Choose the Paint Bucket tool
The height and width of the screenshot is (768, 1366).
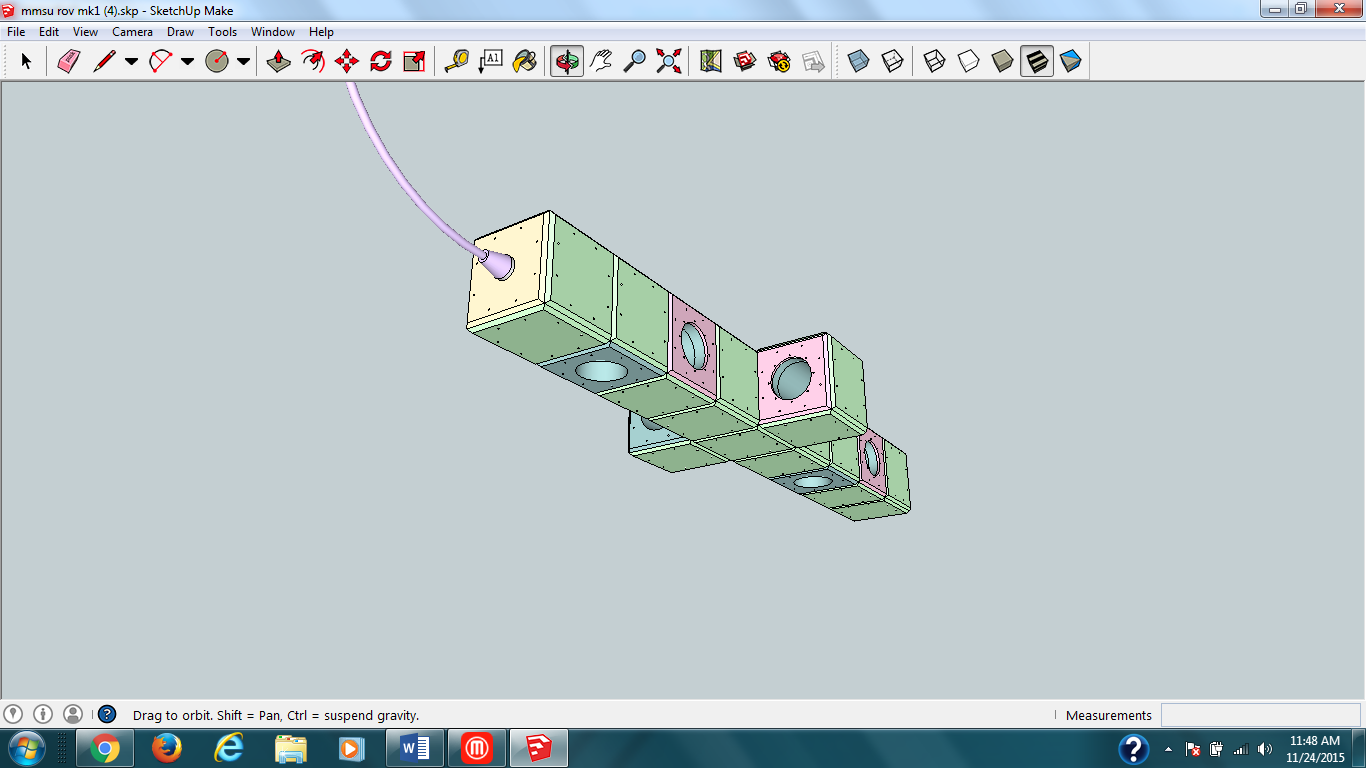(x=524, y=62)
